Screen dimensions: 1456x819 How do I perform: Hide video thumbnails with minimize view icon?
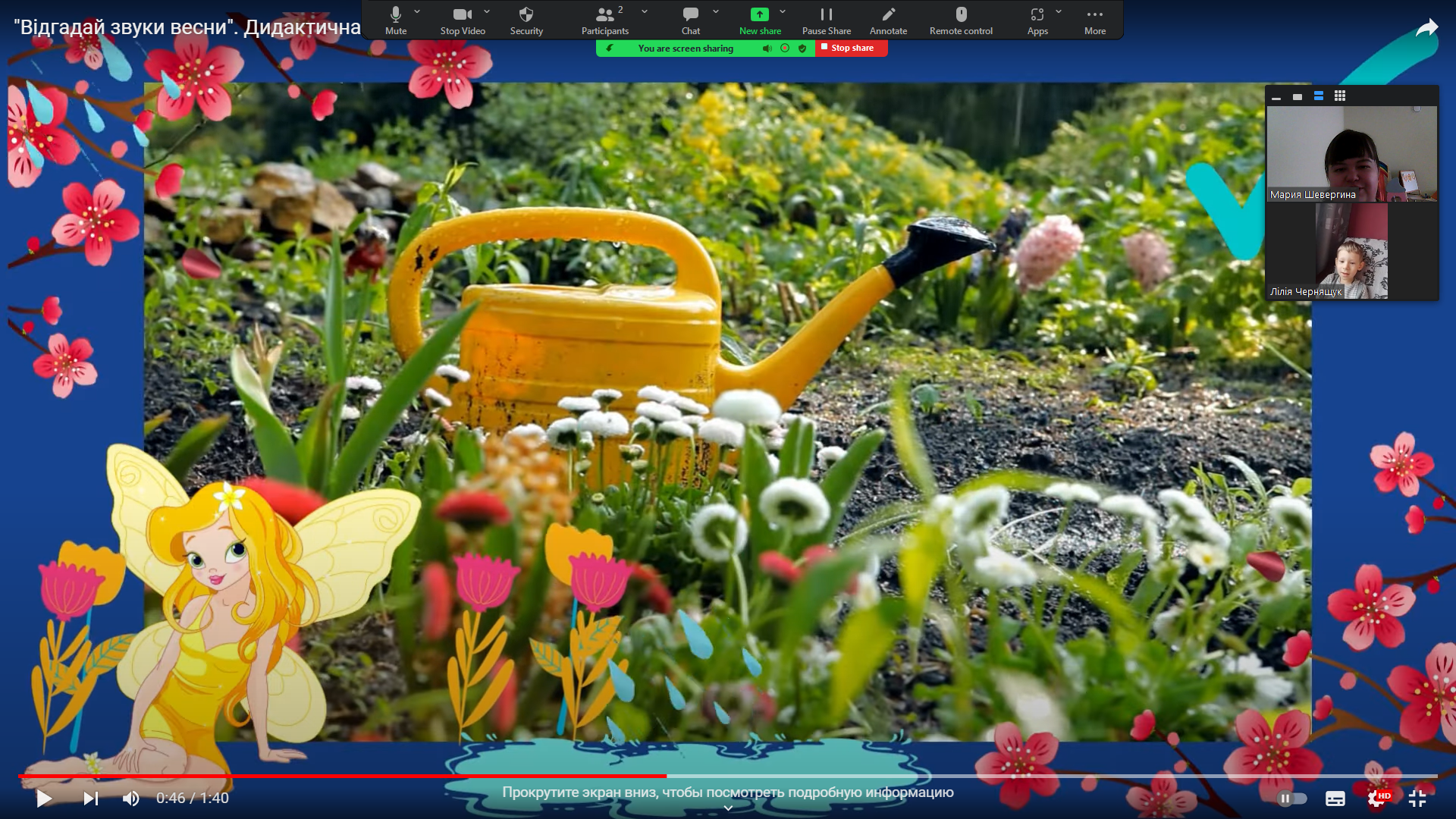[1276, 97]
